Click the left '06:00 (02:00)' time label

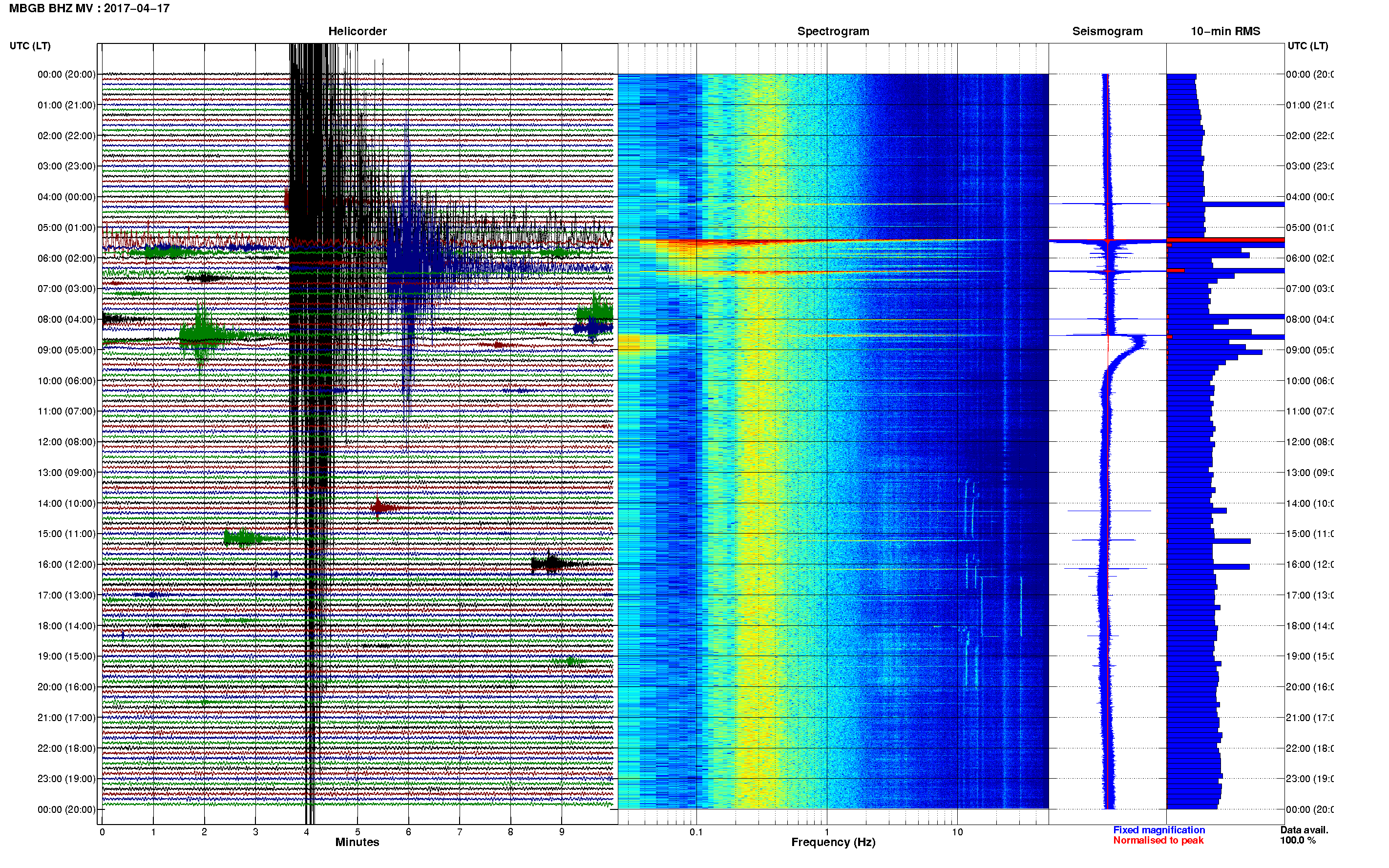pyautogui.click(x=66, y=258)
